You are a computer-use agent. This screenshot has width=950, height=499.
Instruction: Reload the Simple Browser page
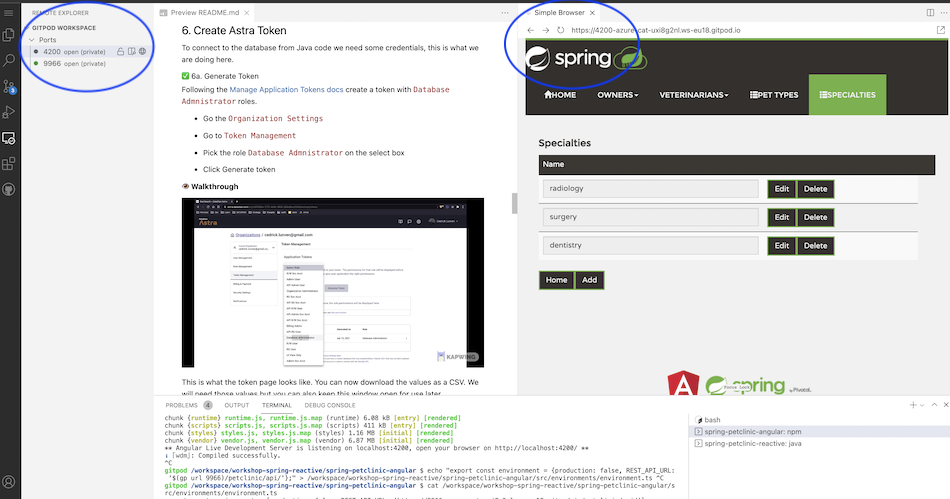tap(561, 31)
